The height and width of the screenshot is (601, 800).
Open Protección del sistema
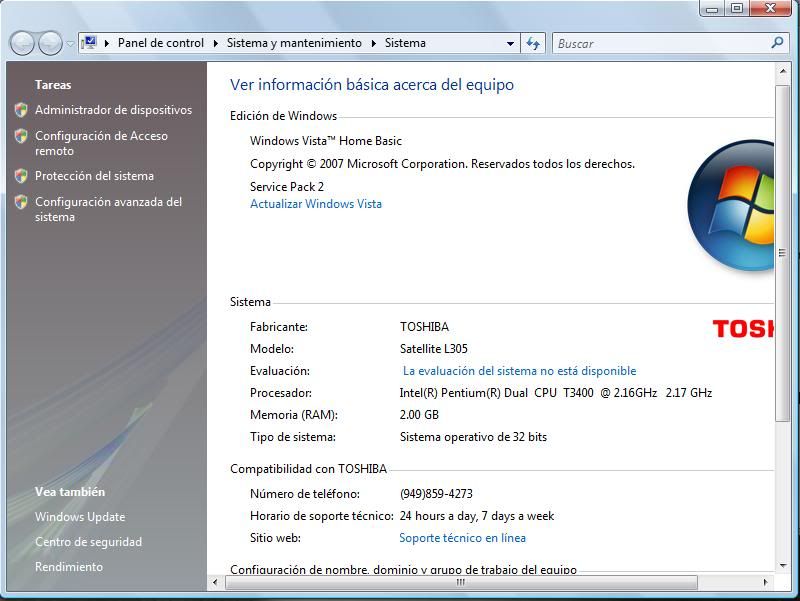(x=94, y=176)
